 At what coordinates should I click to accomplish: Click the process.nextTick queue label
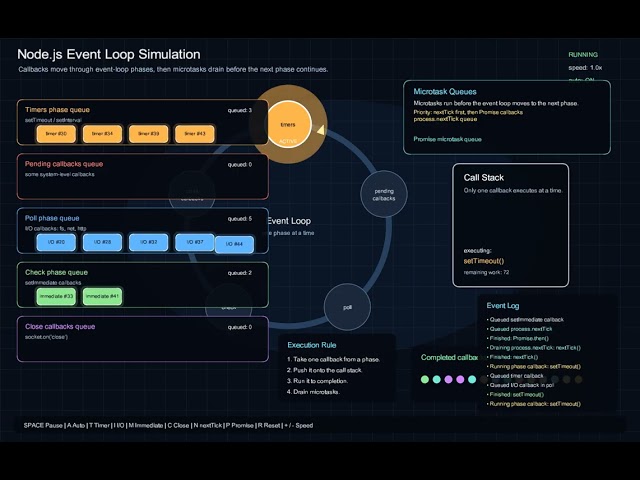click(x=445, y=119)
